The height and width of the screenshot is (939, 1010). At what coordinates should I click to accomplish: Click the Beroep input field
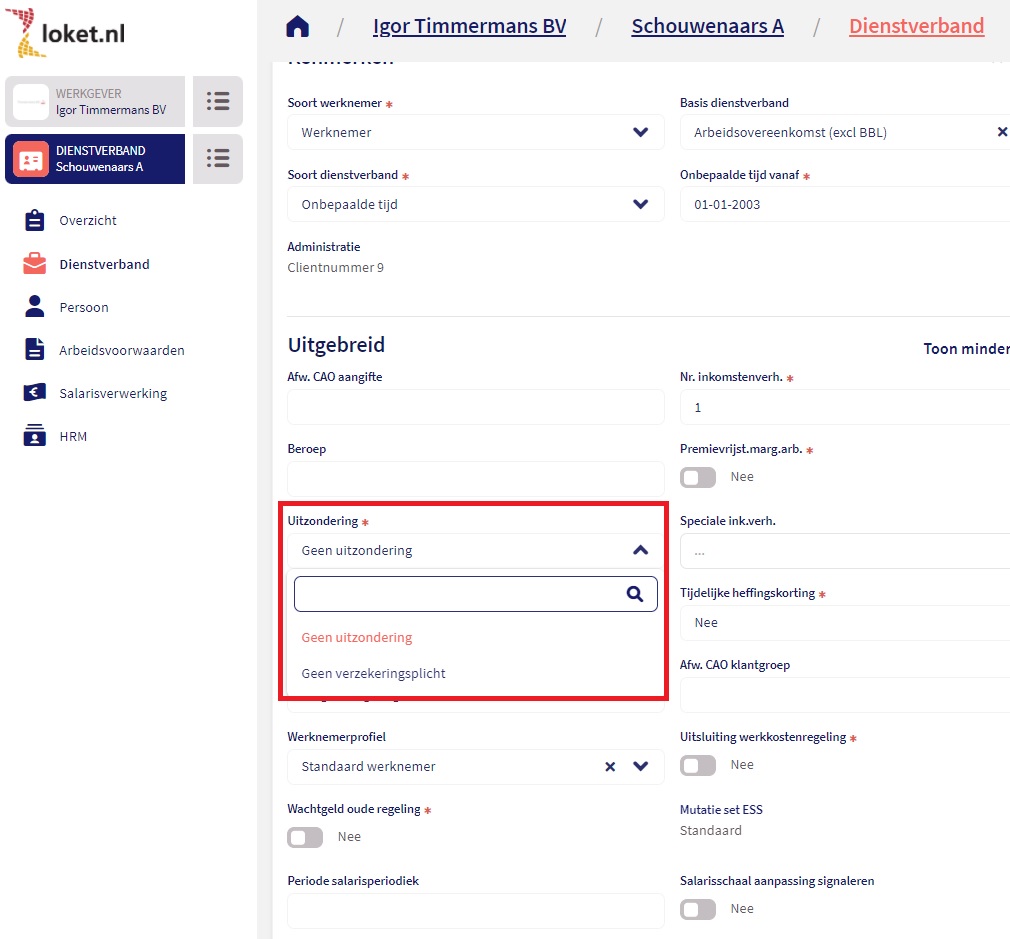click(x=475, y=479)
